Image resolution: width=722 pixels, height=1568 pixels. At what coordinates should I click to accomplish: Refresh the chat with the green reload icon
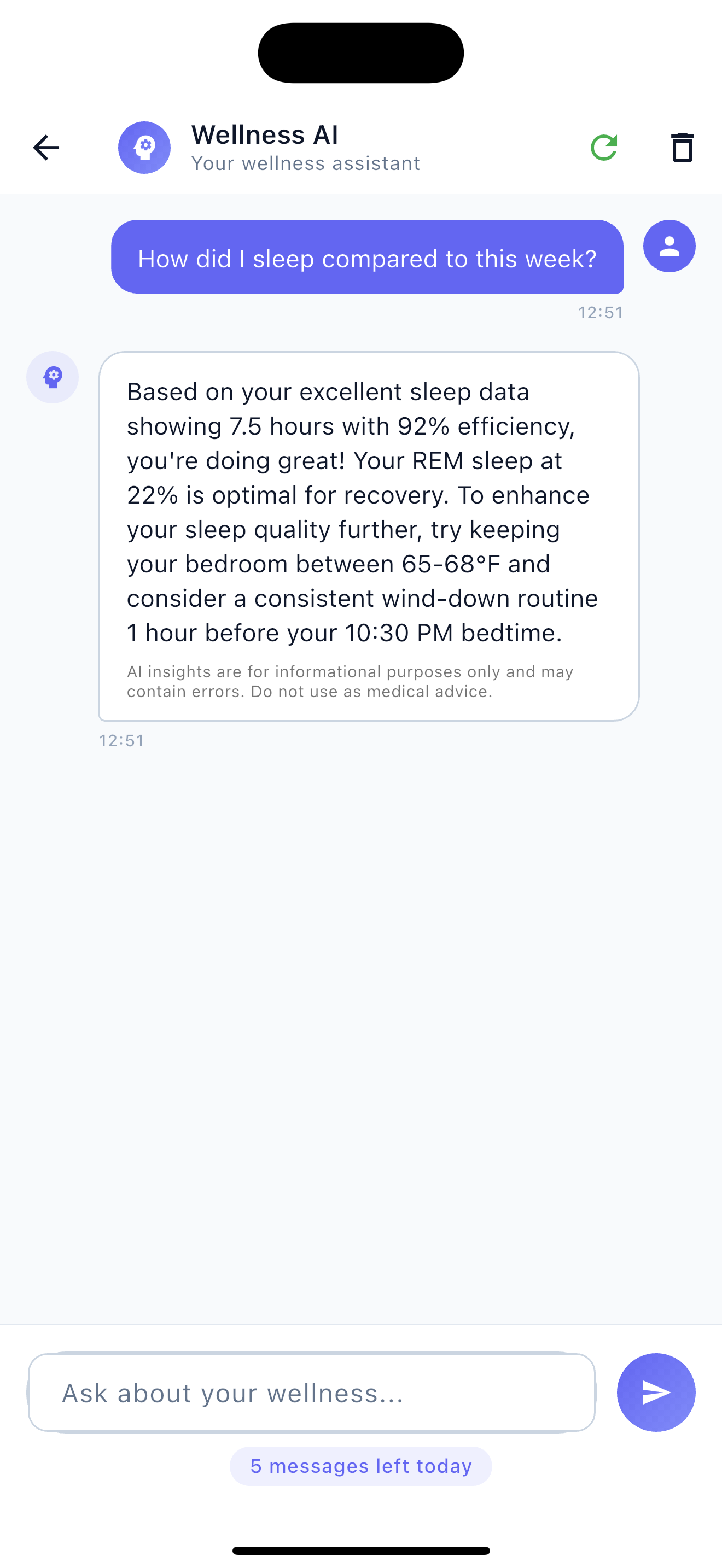pyautogui.click(x=604, y=148)
